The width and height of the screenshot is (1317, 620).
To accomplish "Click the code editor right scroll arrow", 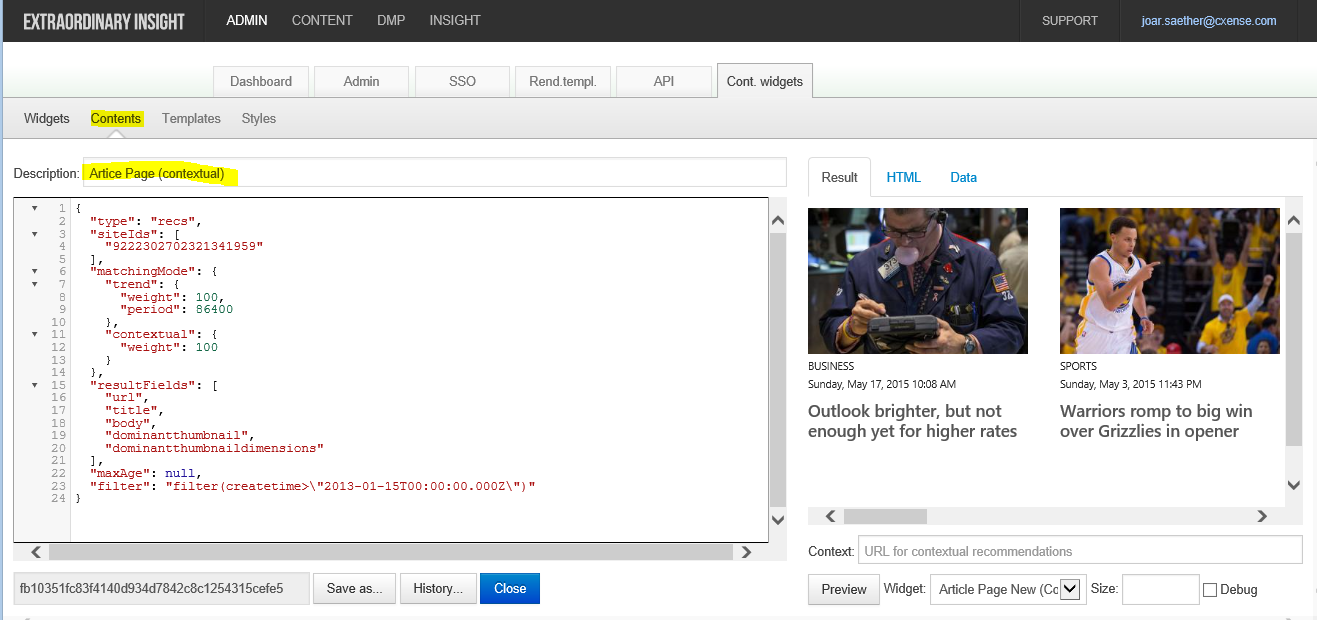I will click(x=745, y=552).
